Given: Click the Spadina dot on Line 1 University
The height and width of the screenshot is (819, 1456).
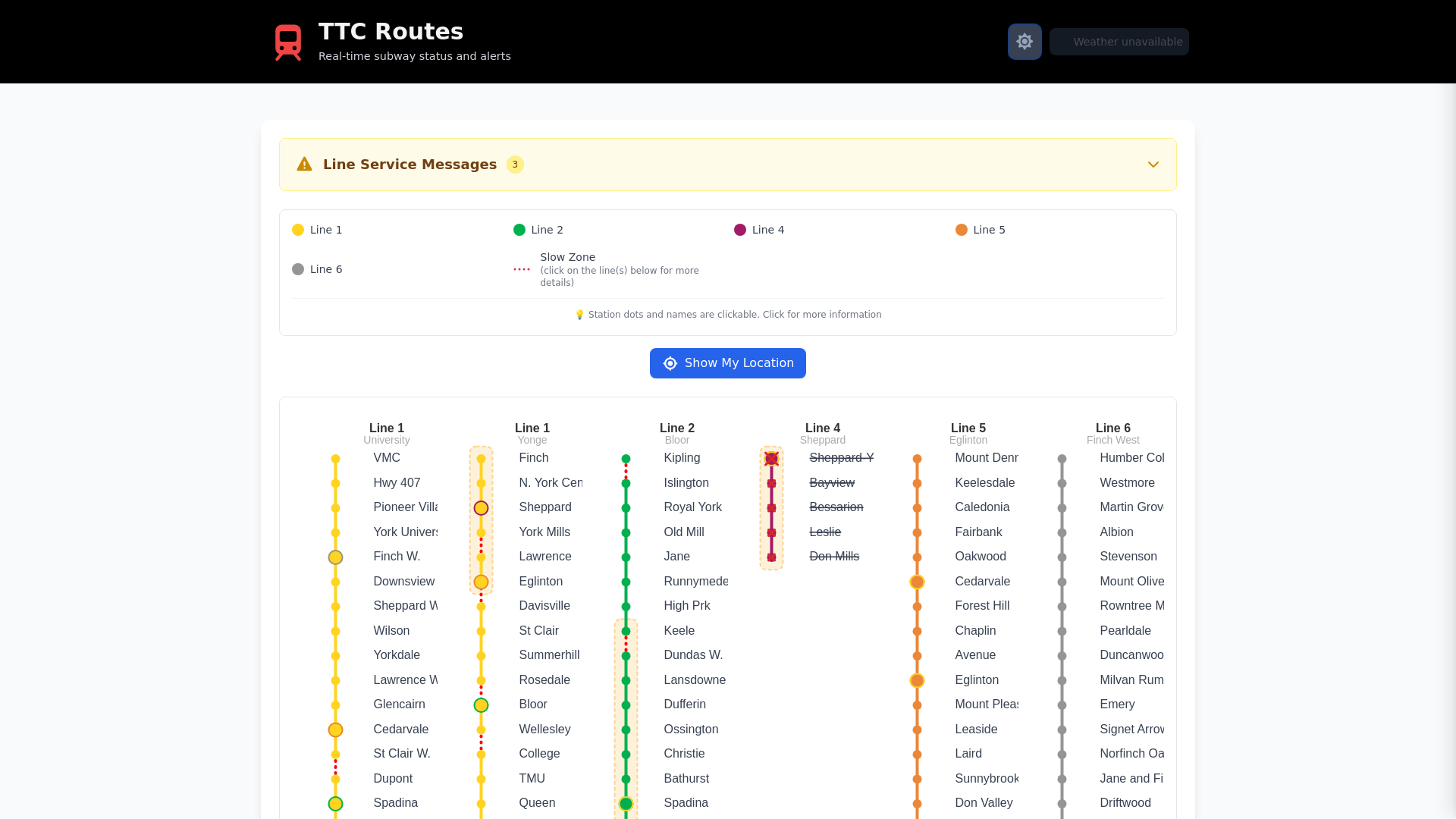Looking at the screenshot, I should click(x=335, y=804).
